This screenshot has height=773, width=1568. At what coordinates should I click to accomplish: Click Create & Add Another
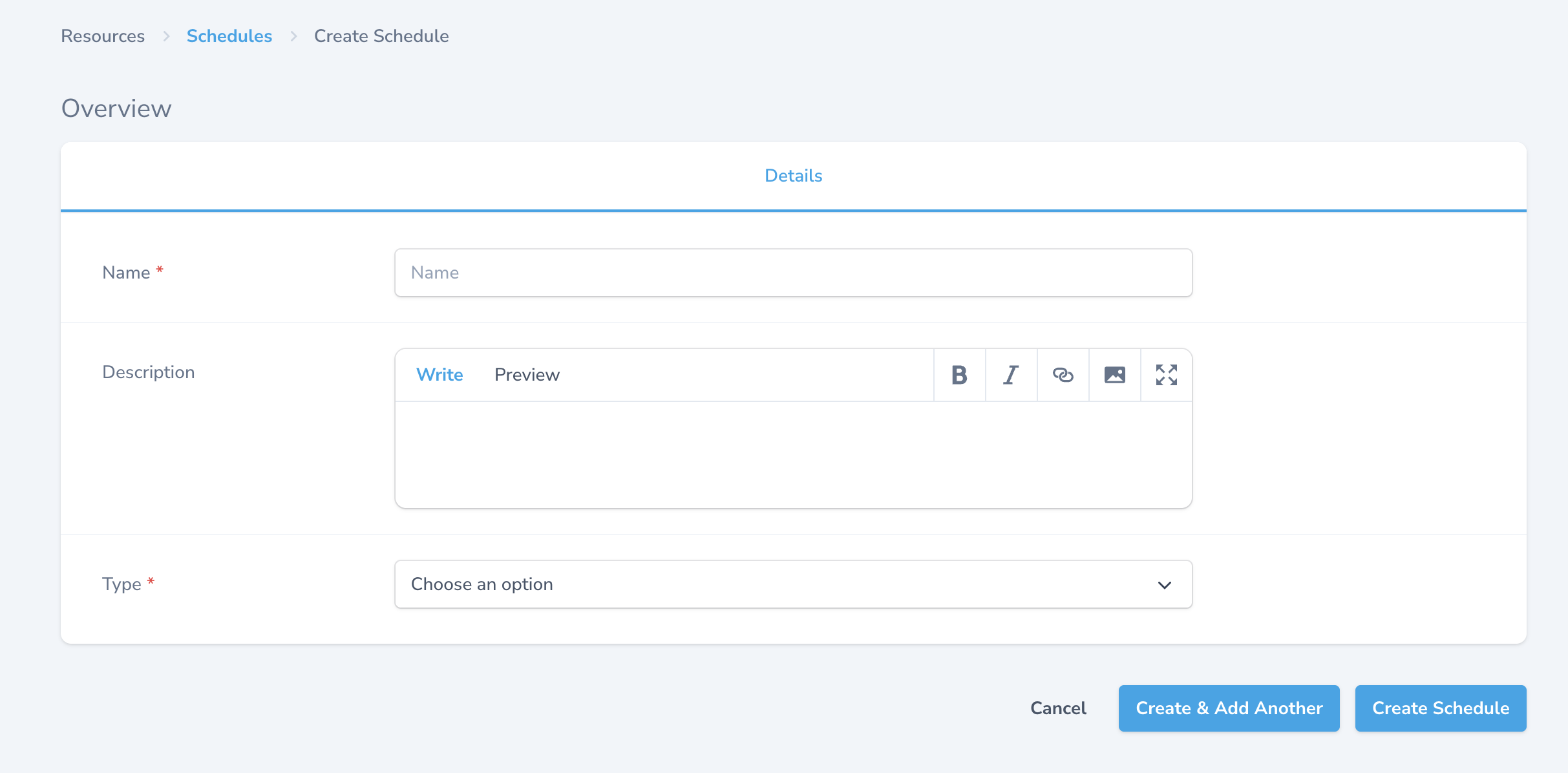pyautogui.click(x=1229, y=708)
